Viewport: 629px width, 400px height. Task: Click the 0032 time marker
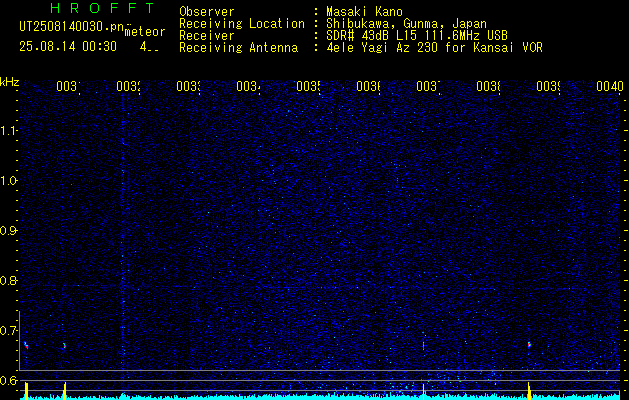point(128,86)
